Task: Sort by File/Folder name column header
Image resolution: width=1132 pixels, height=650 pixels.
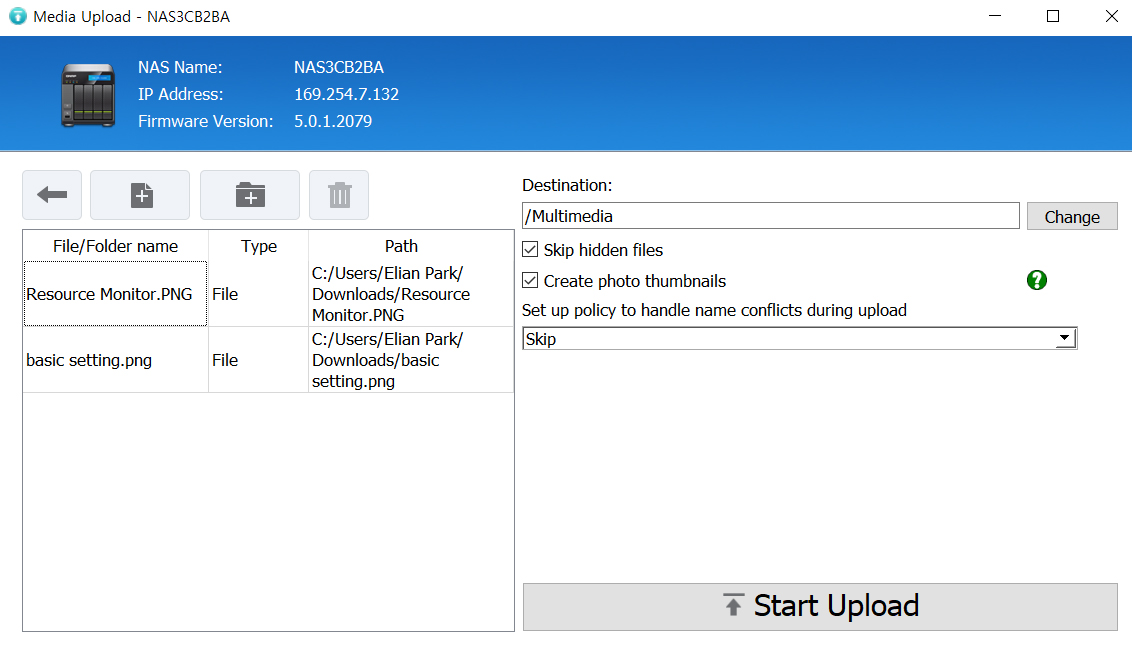Action: (x=115, y=246)
